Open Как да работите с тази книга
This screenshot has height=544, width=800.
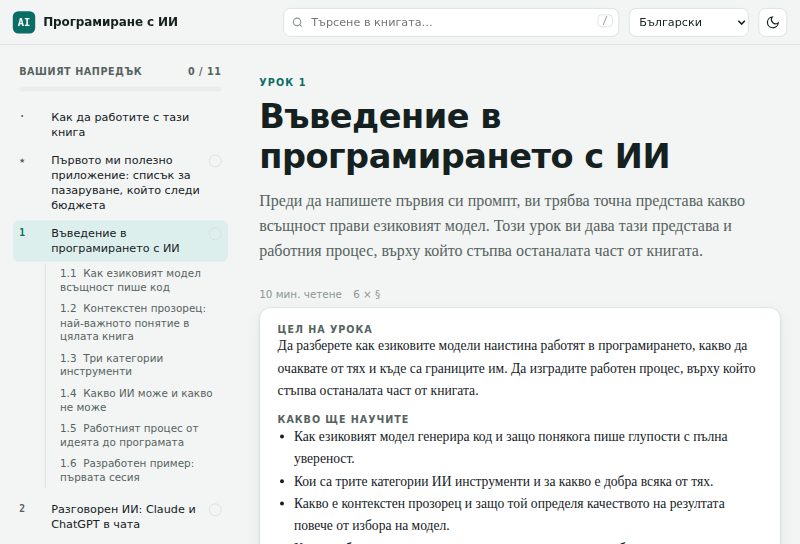pos(120,125)
